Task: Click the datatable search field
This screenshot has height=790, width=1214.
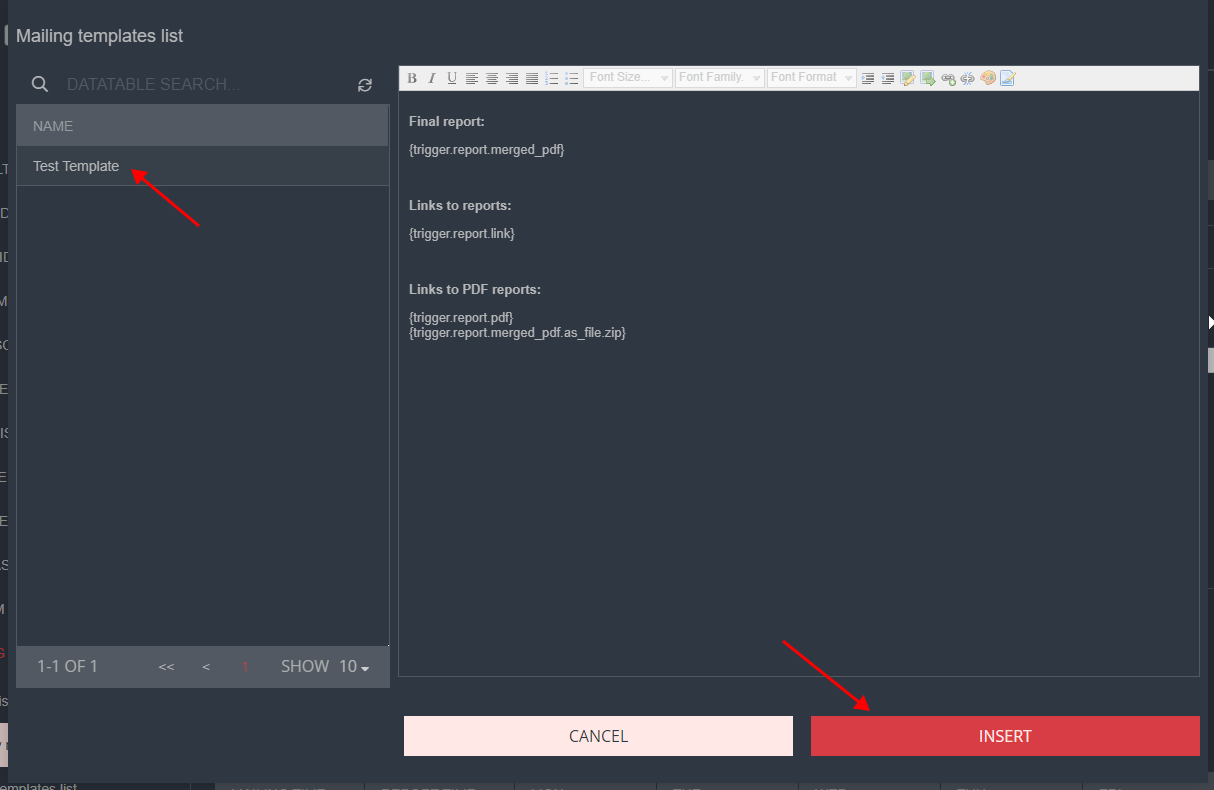Action: 200,85
